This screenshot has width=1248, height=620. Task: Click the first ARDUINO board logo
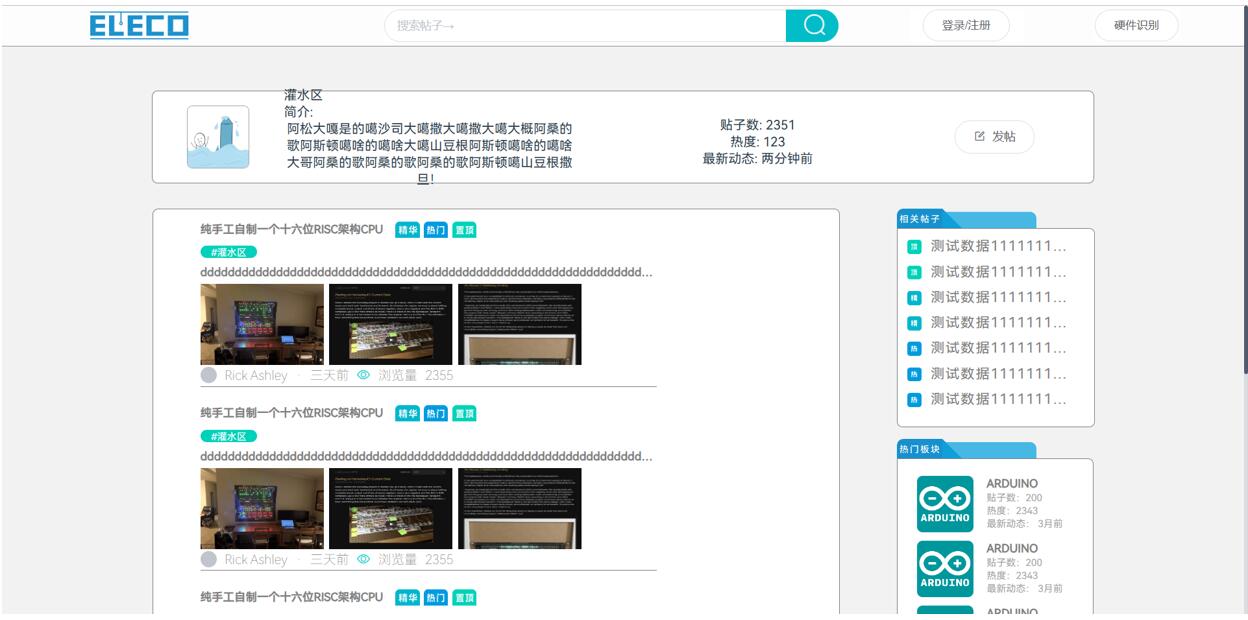(945, 504)
